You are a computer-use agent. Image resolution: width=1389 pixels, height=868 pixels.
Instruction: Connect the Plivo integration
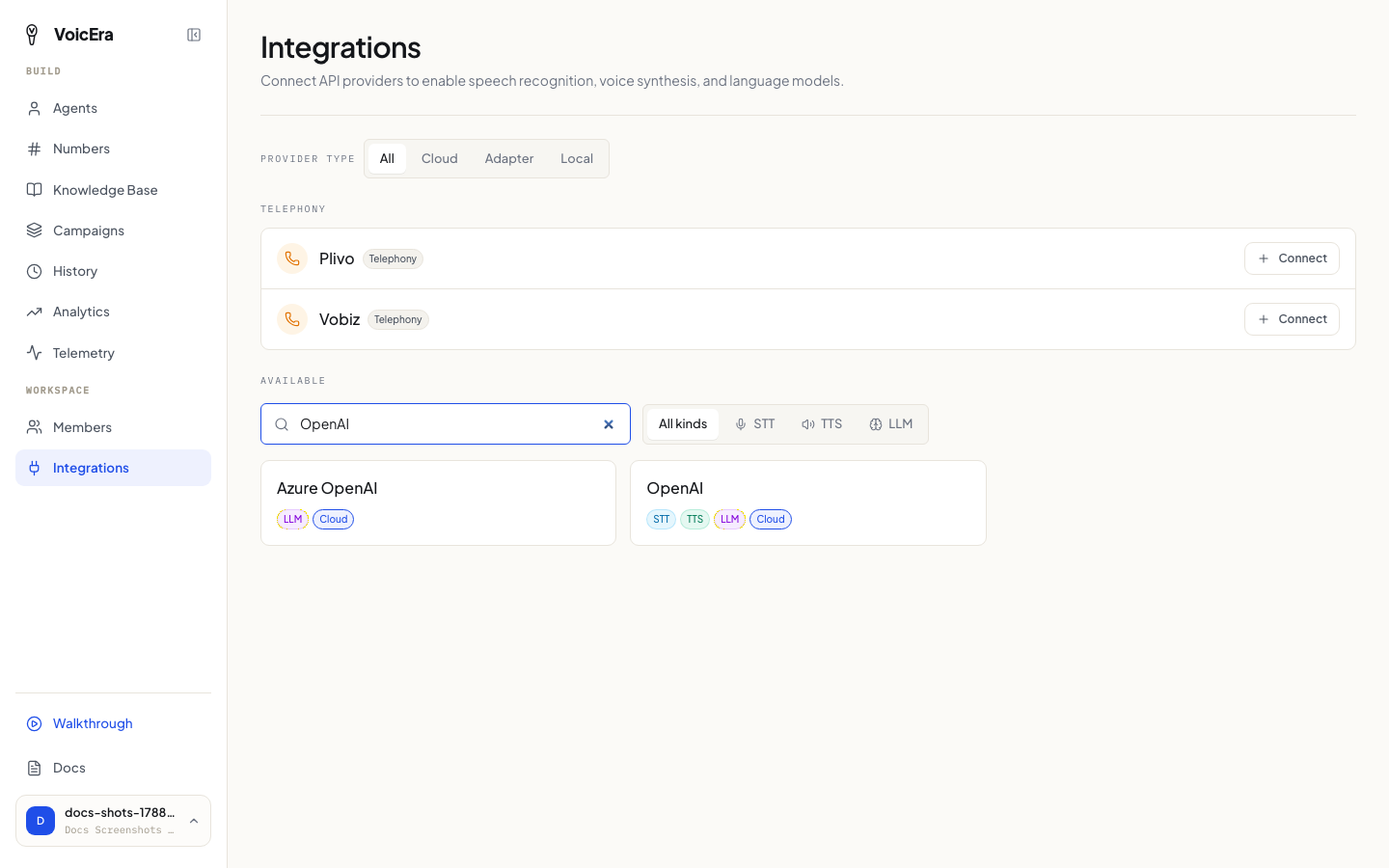(x=1292, y=258)
